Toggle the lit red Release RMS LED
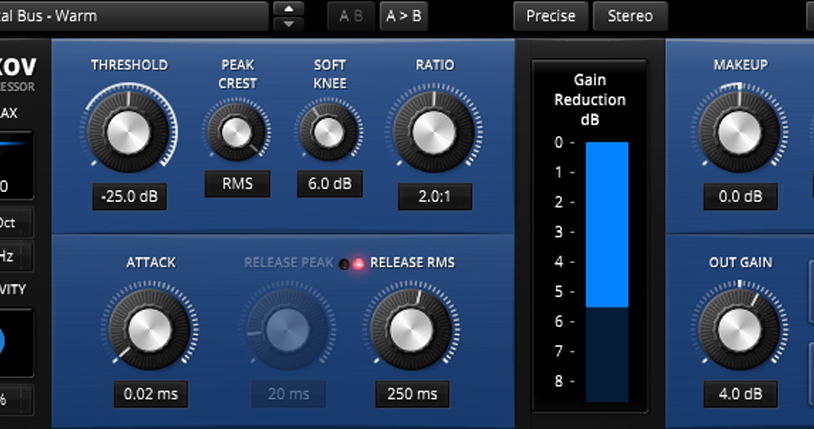The width and height of the screenshot is (814, 429). (359, 263)
